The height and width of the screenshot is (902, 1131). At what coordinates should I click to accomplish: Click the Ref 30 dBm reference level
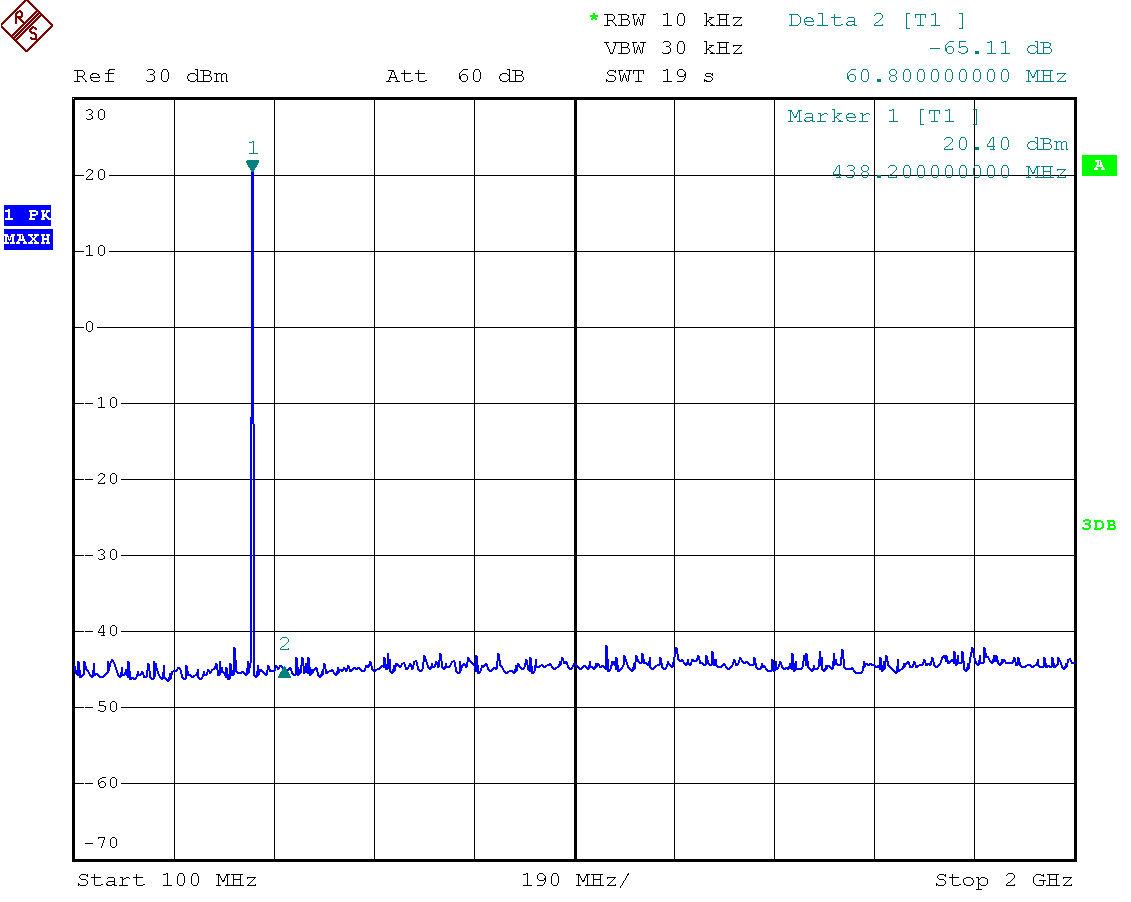(x=151, y=77)
